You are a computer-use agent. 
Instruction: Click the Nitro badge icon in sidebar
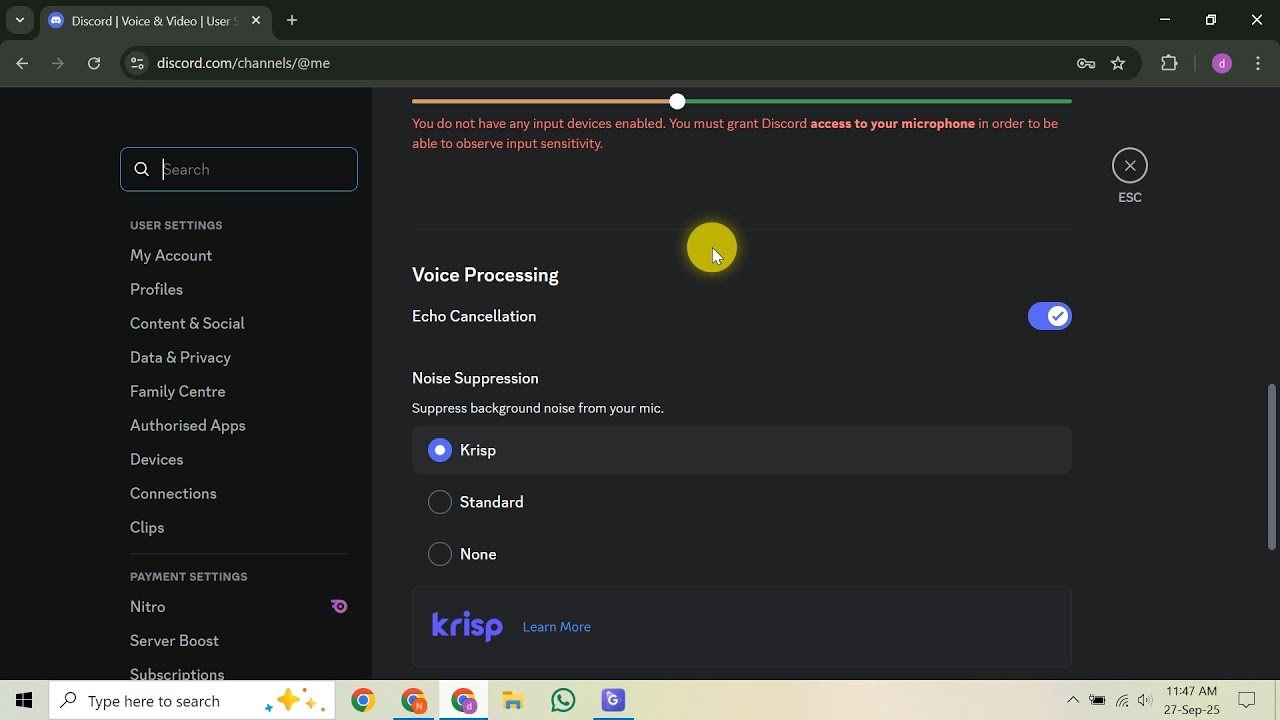click(x=339, y=606)
